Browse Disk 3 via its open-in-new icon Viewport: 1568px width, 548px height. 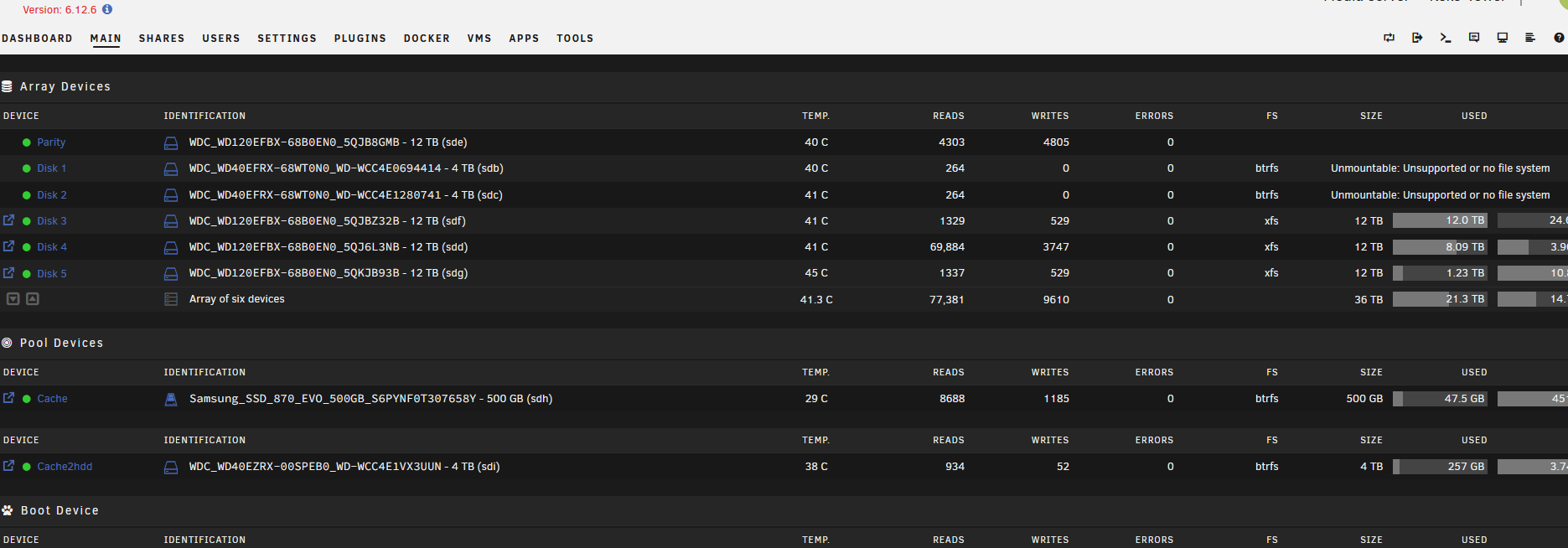point(8,220)
